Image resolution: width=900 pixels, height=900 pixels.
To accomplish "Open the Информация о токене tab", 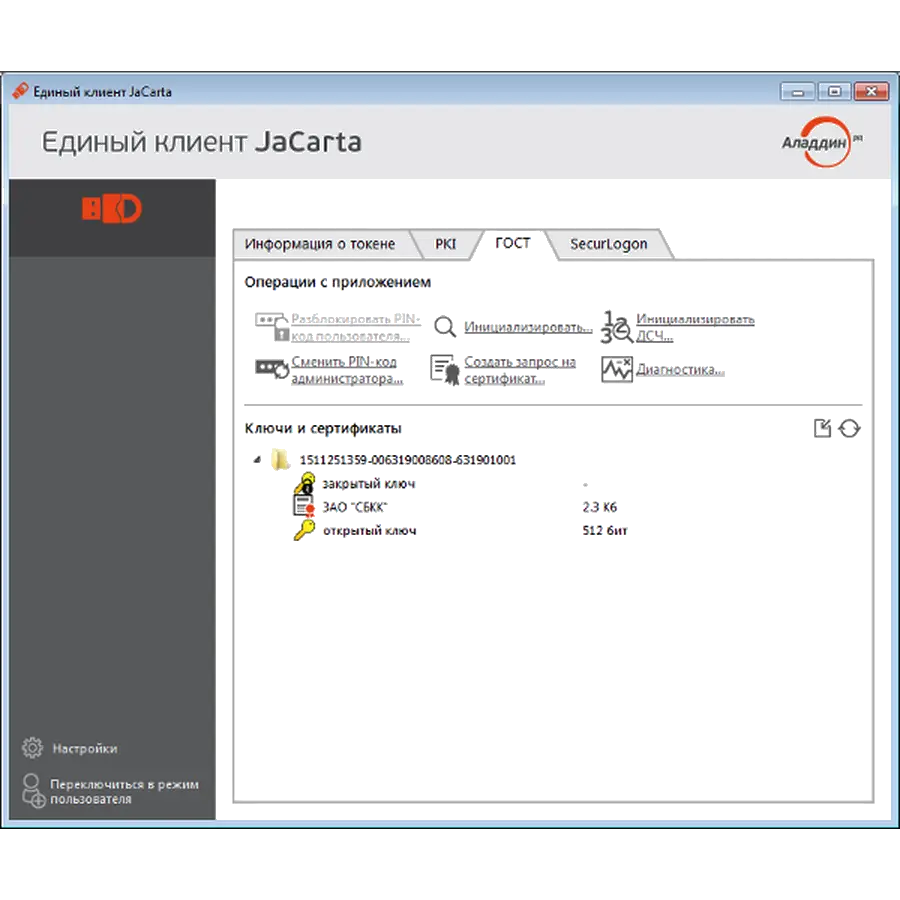I will click(x=320, y=244).
